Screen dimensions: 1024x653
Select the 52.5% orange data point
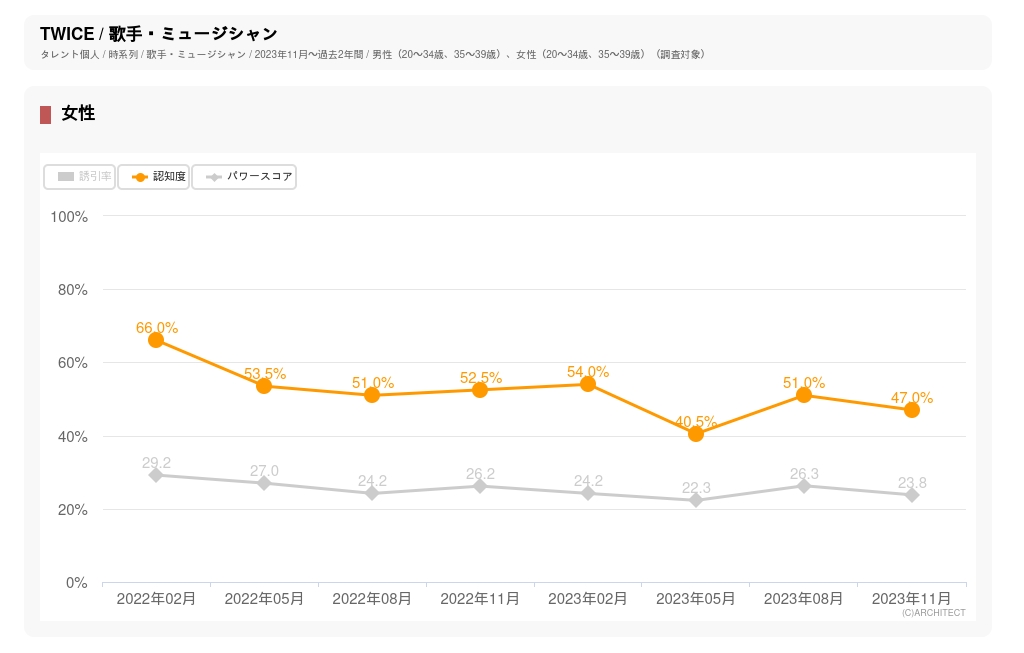pos(480,390)
